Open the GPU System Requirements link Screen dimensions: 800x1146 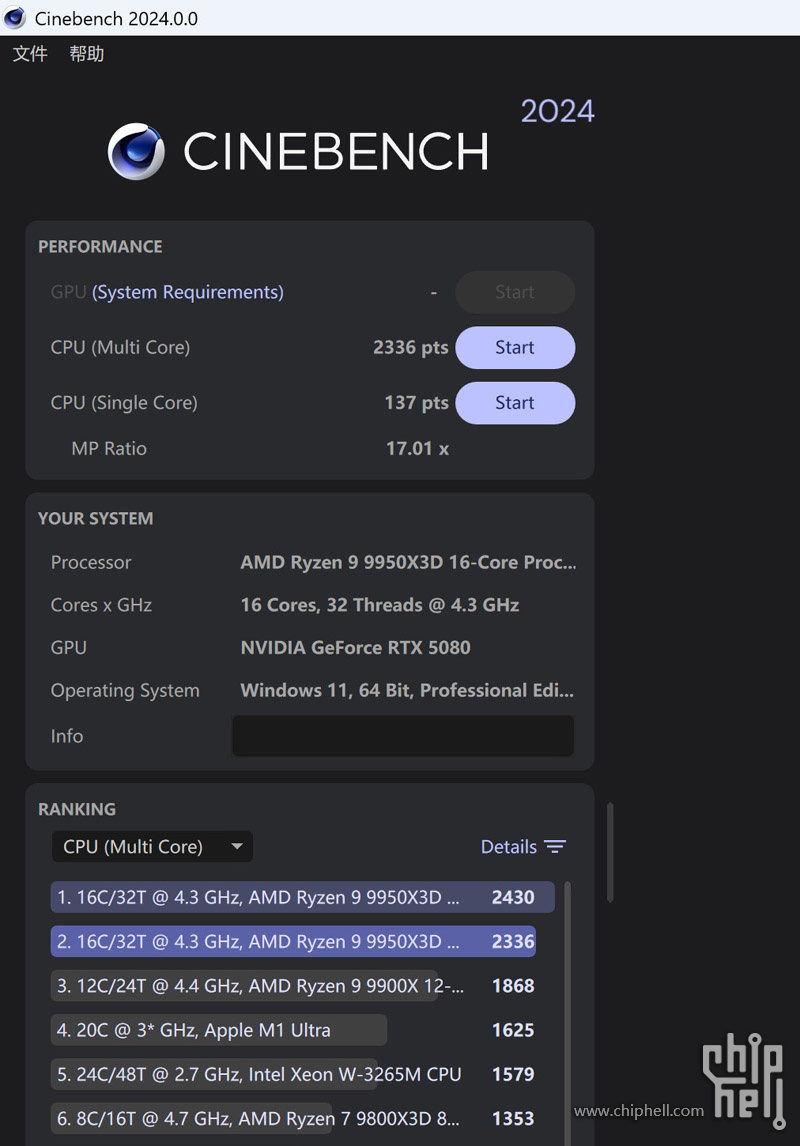click(x=188, y=292)
